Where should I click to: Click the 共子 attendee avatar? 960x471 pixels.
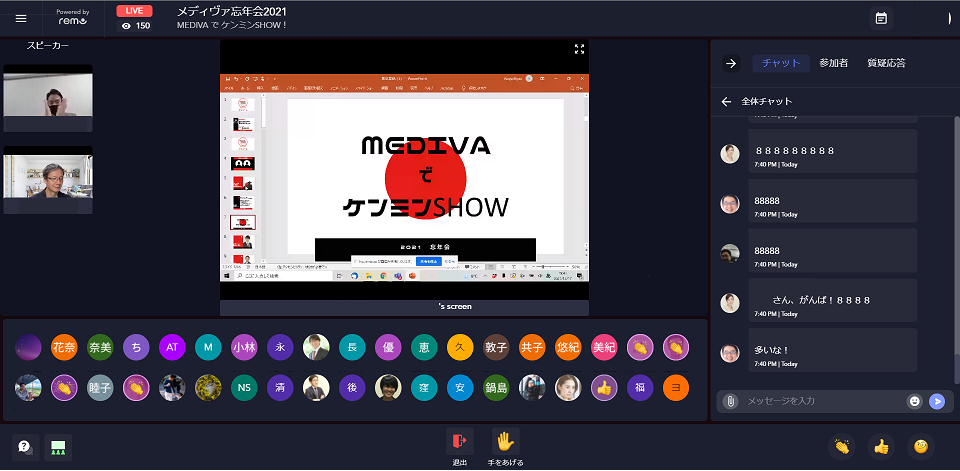(x=532, y=347)
